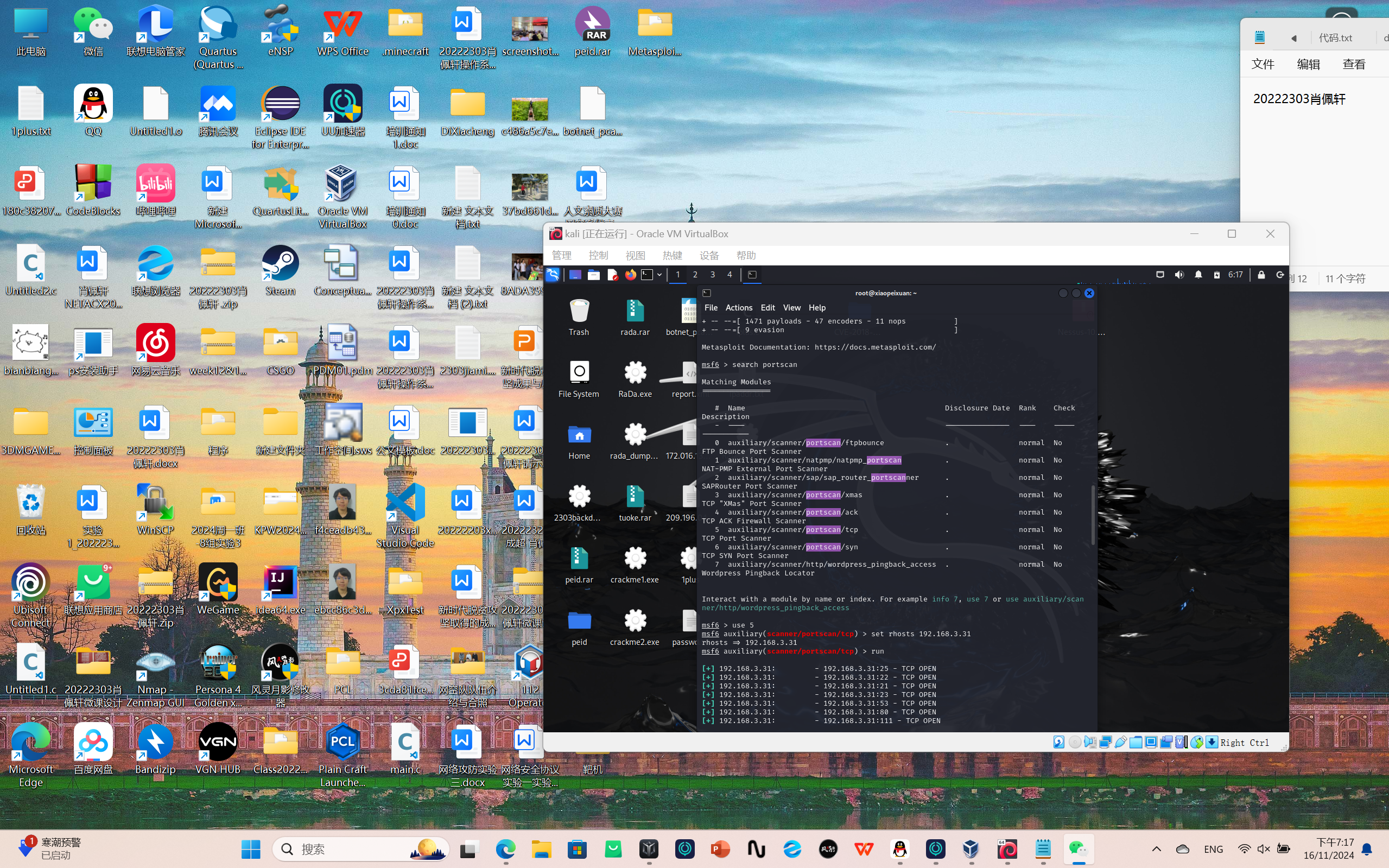Open the Kali panel file manager icon

pos(593,275)
